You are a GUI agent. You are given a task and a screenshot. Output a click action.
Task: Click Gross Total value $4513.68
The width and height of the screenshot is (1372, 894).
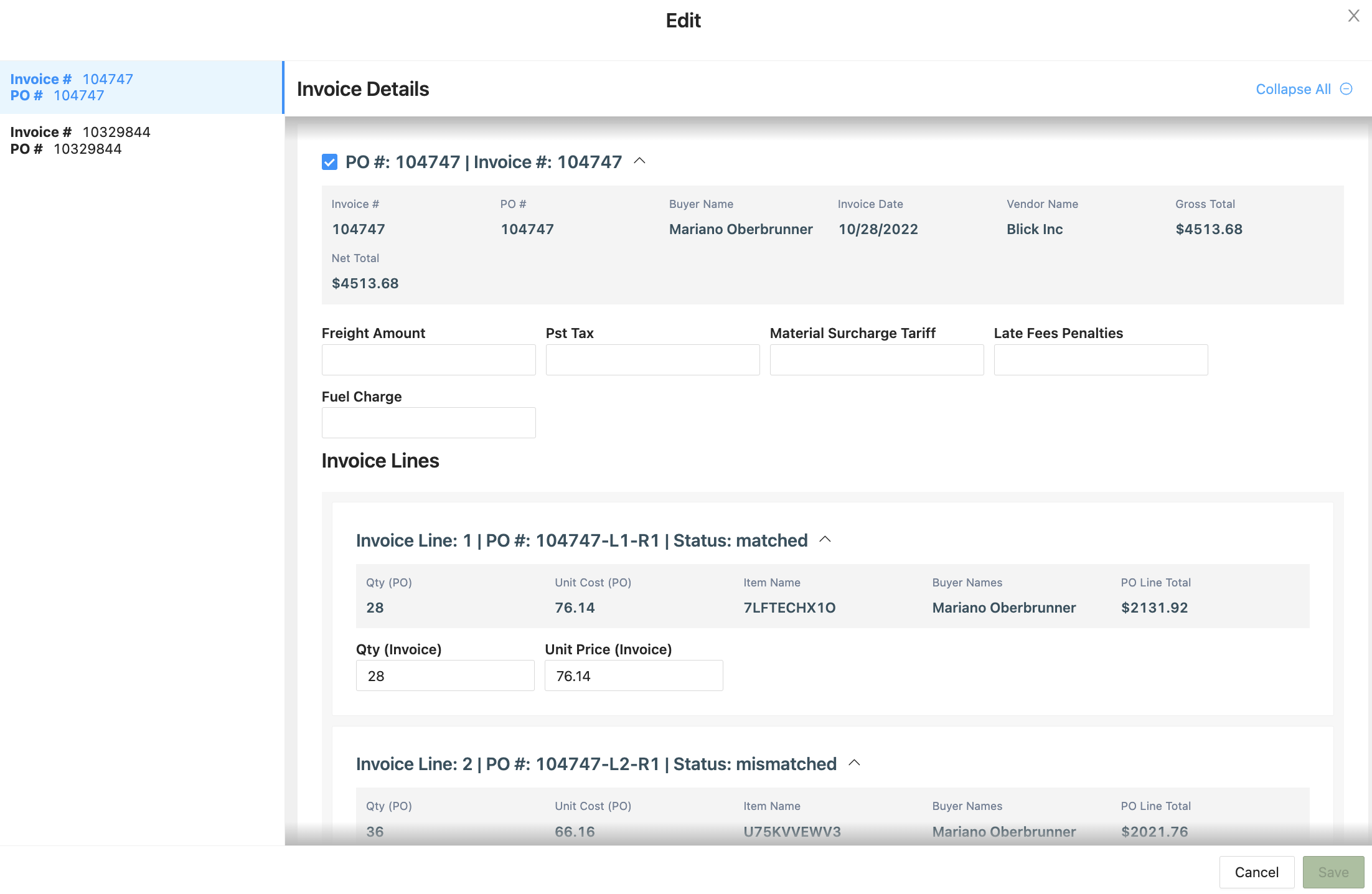(1209, 229)
